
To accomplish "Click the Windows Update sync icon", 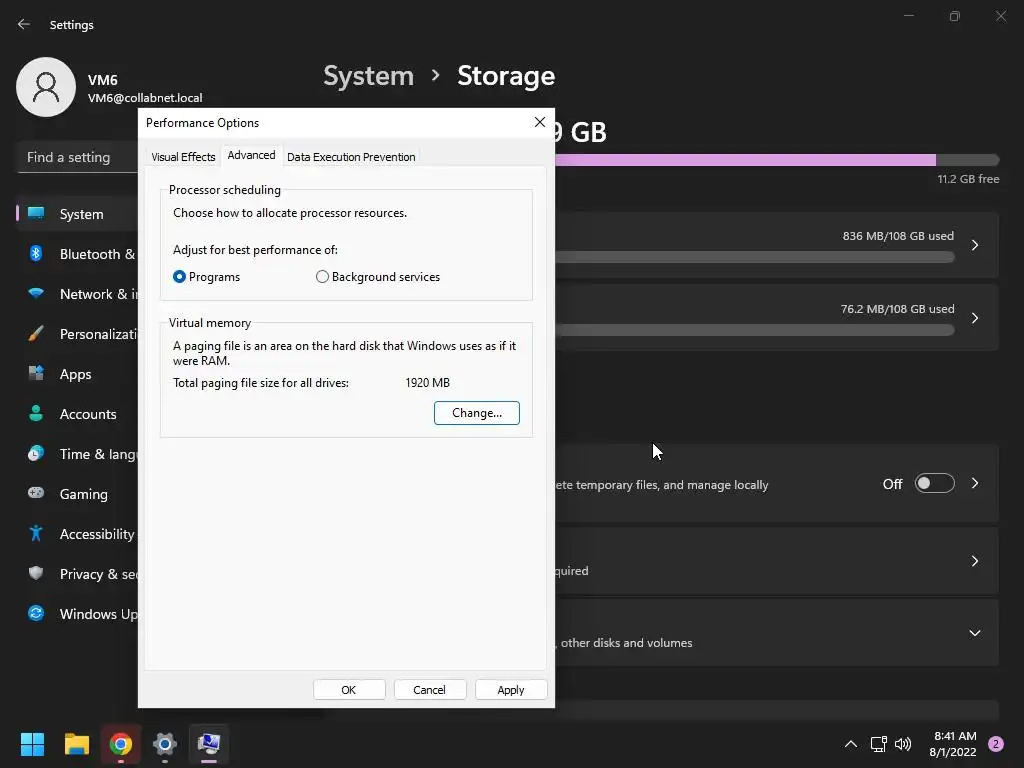I will (36, 613).
